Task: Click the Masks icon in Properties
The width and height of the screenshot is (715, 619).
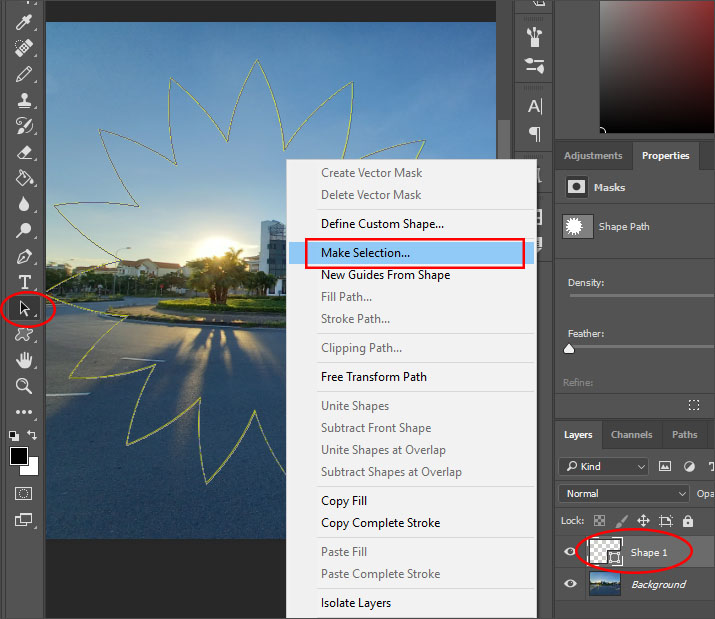Action: tap(576, 187)
